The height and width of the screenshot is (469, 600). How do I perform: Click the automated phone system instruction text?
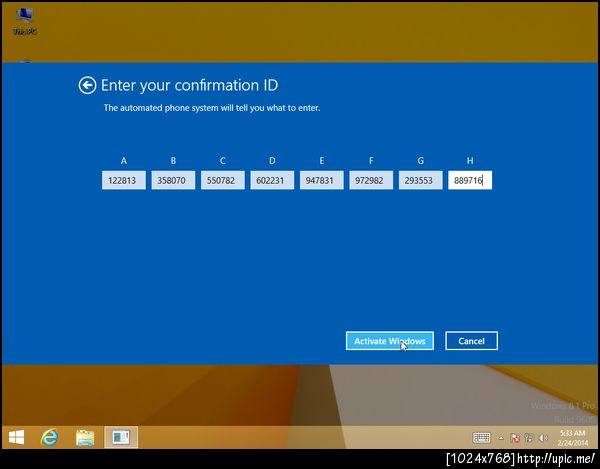pyautogui.click(x=212, y=108)
